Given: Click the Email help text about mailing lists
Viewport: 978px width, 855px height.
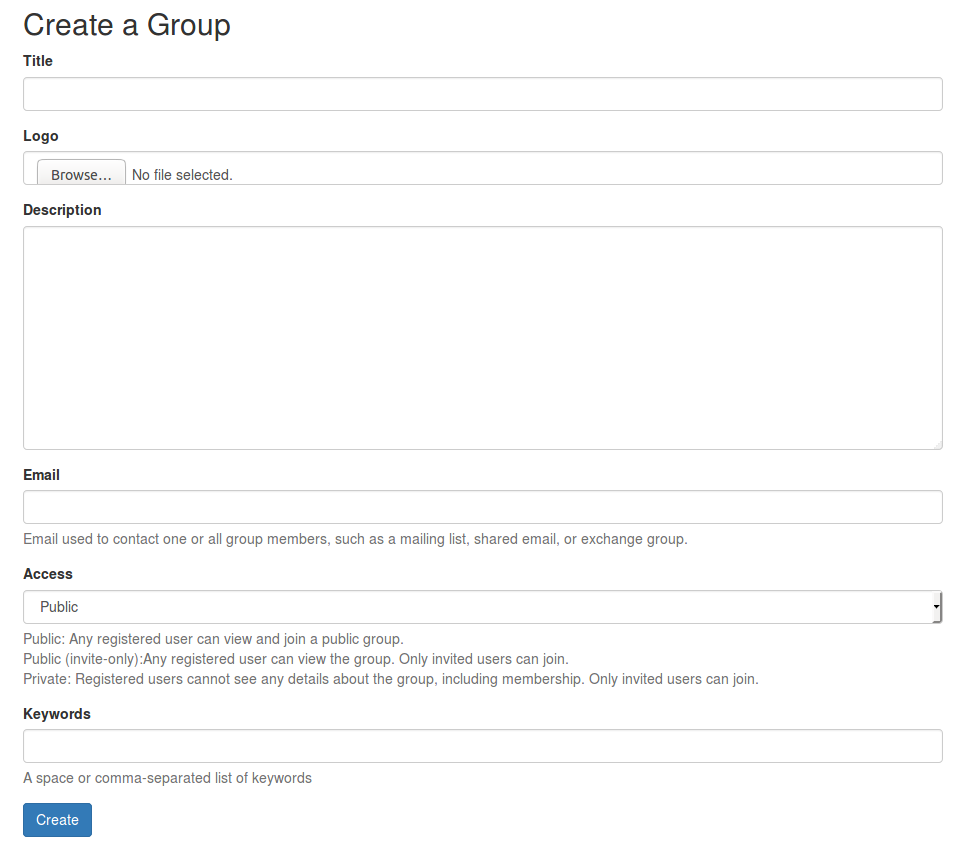Looking at the screenshot, I should point(355,539).
